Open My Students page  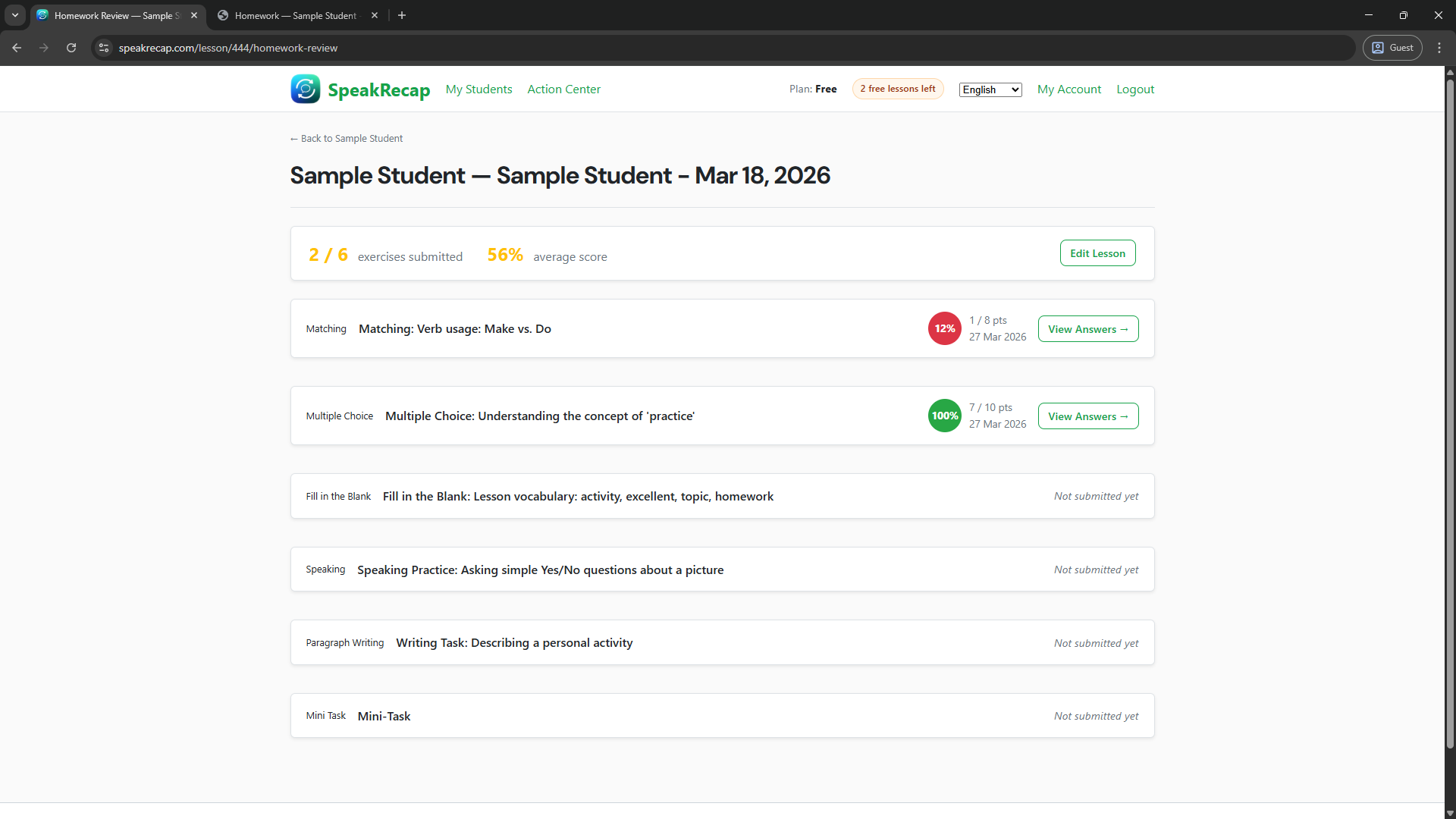[x=479, y=89]
